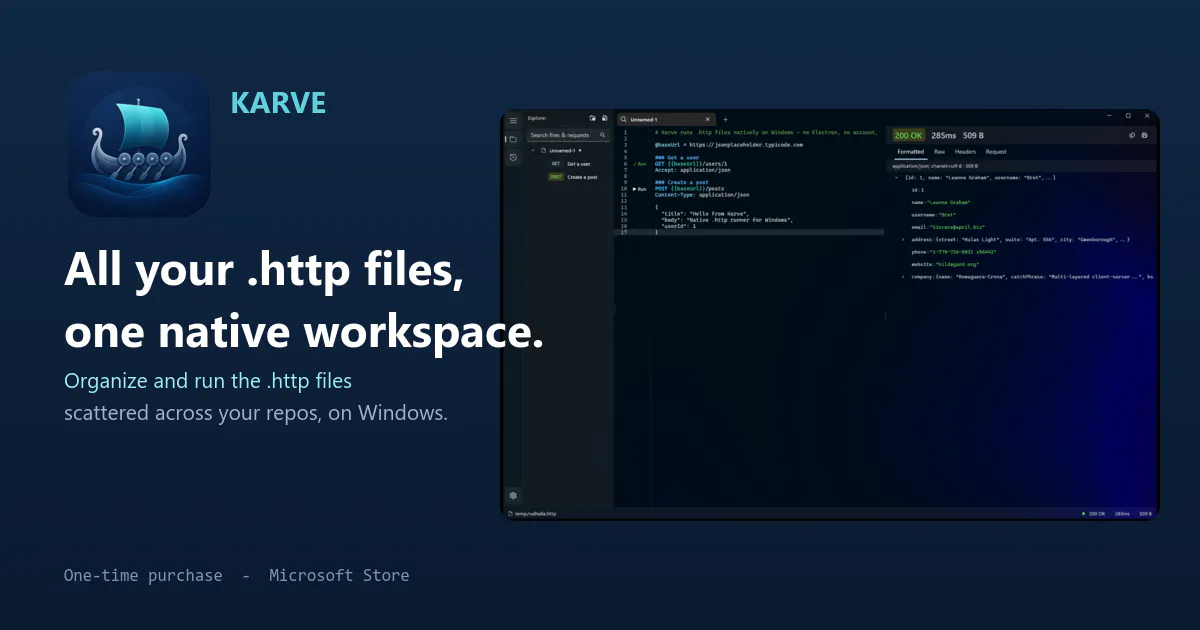
Task: Click the @baseUrl variable definition line
Action: click(729, 144)
